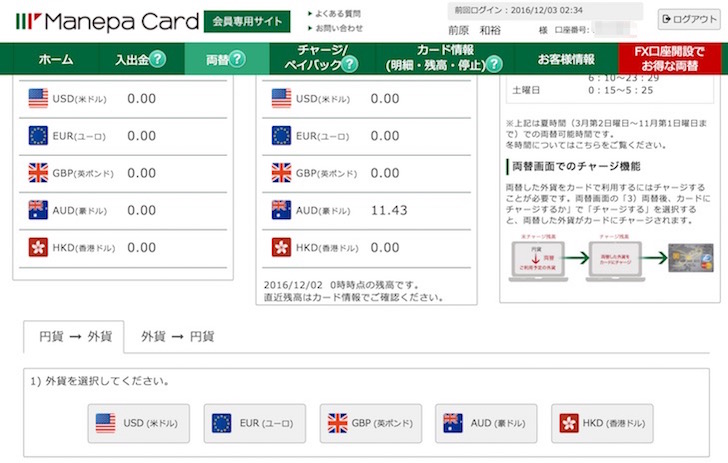
Task: Click 0:15~5:25 Saturday hours value
Action: click(620, 90)
